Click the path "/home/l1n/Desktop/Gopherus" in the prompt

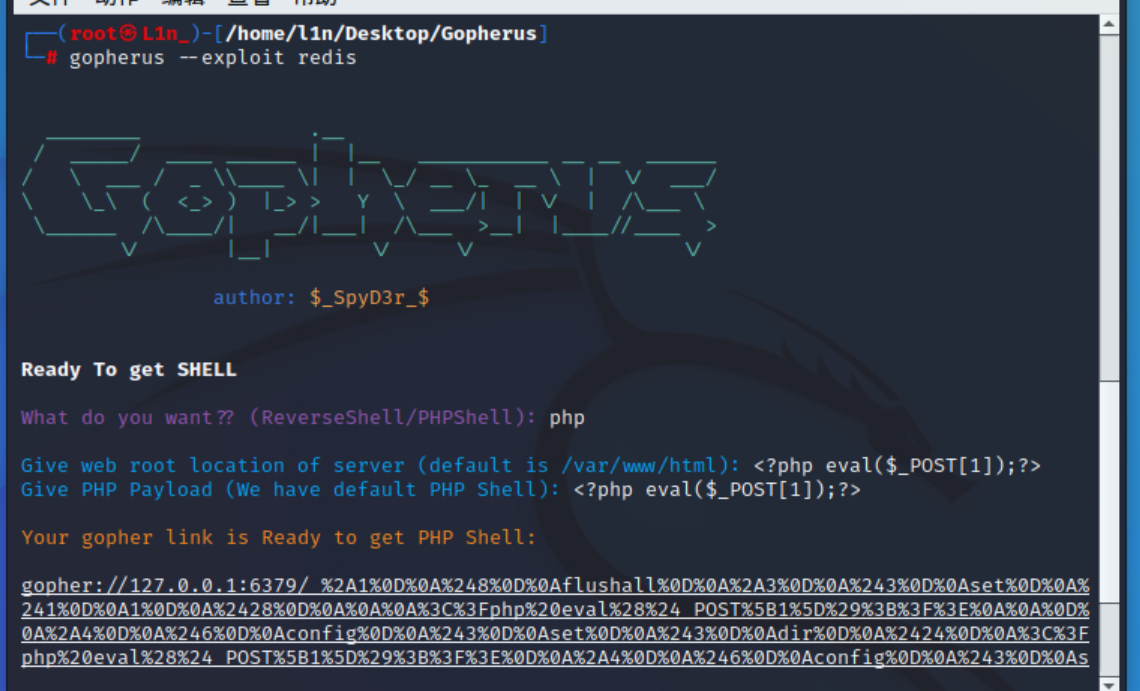point(381,33)
